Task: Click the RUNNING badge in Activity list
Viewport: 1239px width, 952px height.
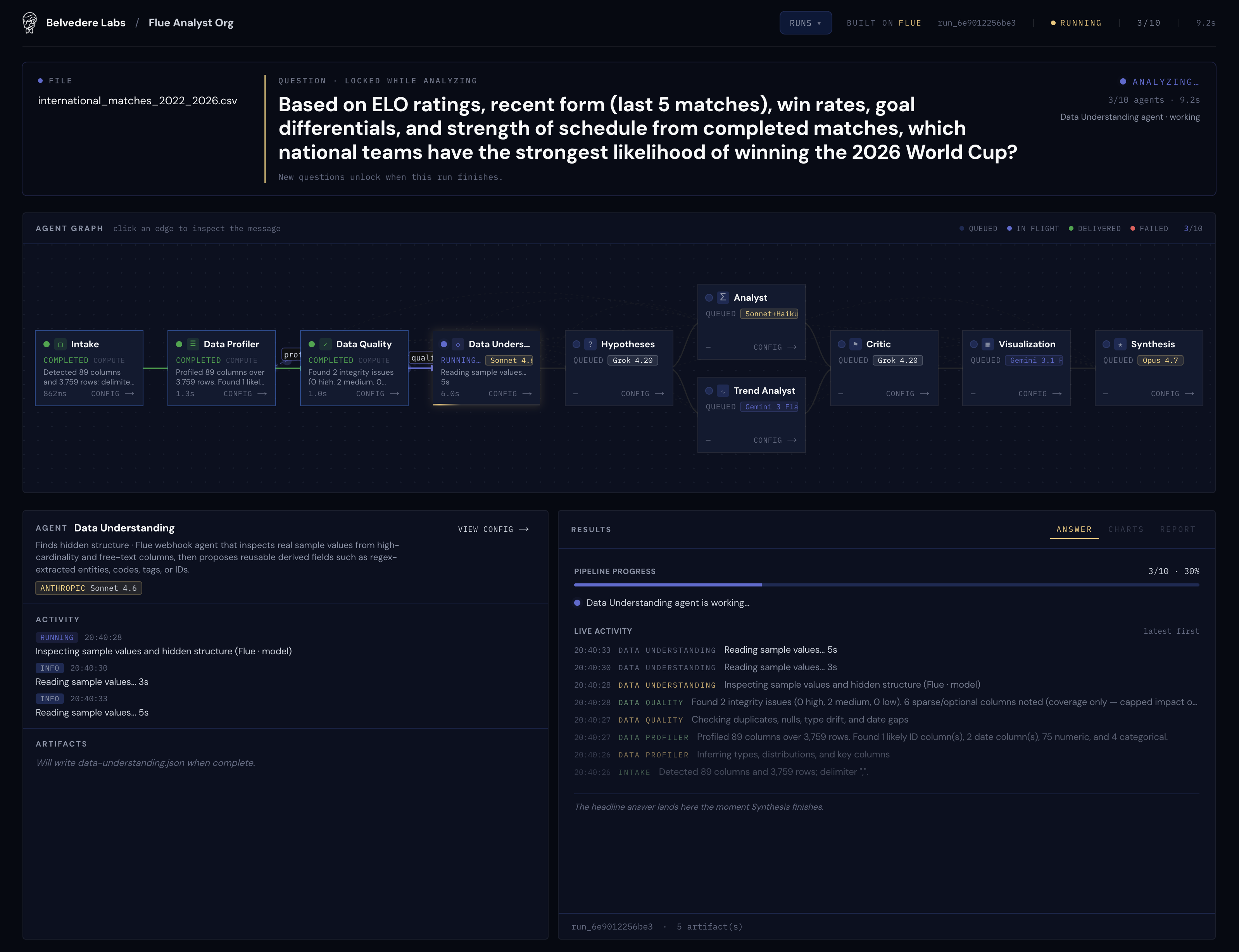Action: (x=57, y=638)
